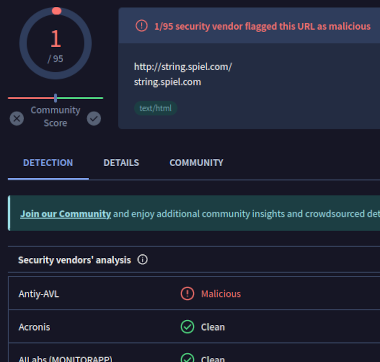Click the string.spiel.com domain text
The image size is (380, 362).
point(167,82)
